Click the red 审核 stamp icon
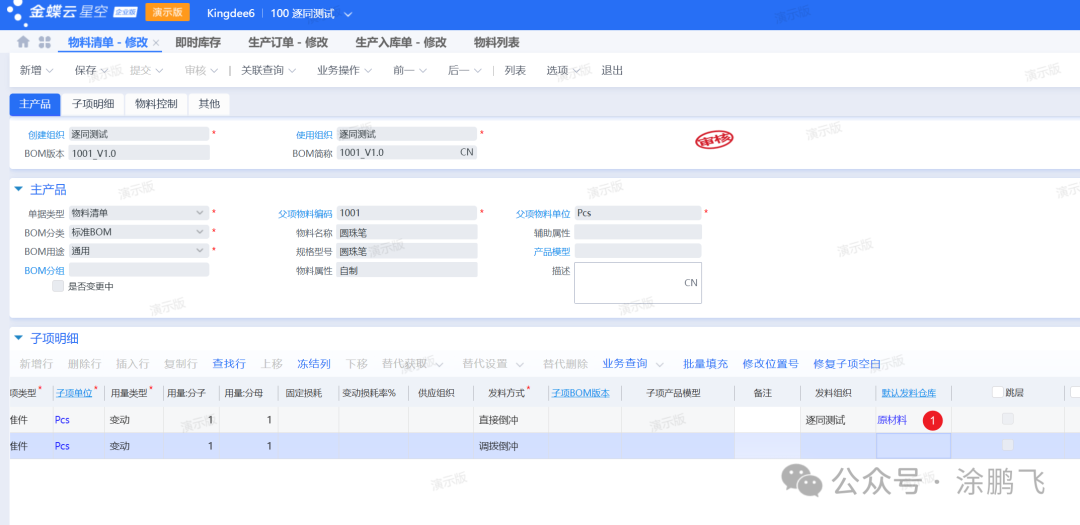The image size is (1080, 525). click(714, 140)
